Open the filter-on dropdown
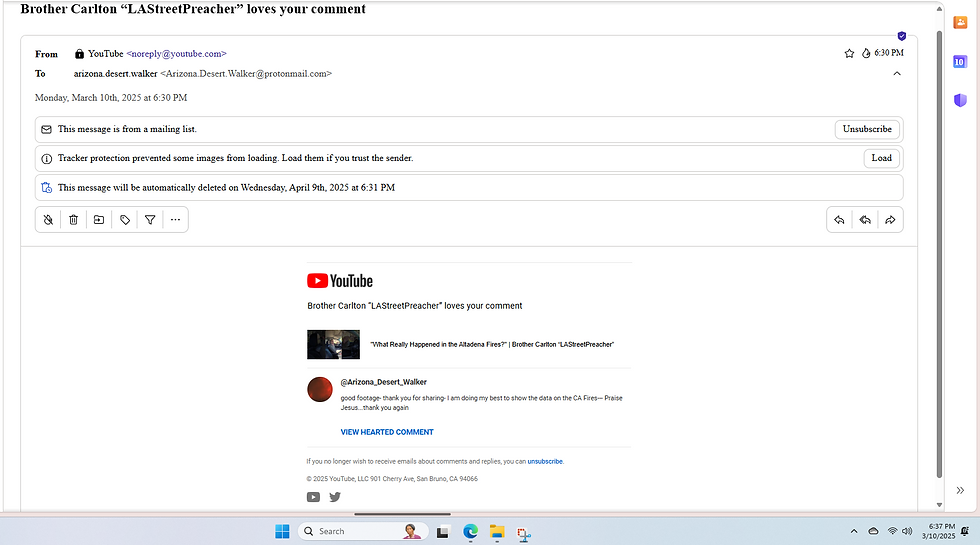This screenshot has width=980, height=545. point(150,219)
